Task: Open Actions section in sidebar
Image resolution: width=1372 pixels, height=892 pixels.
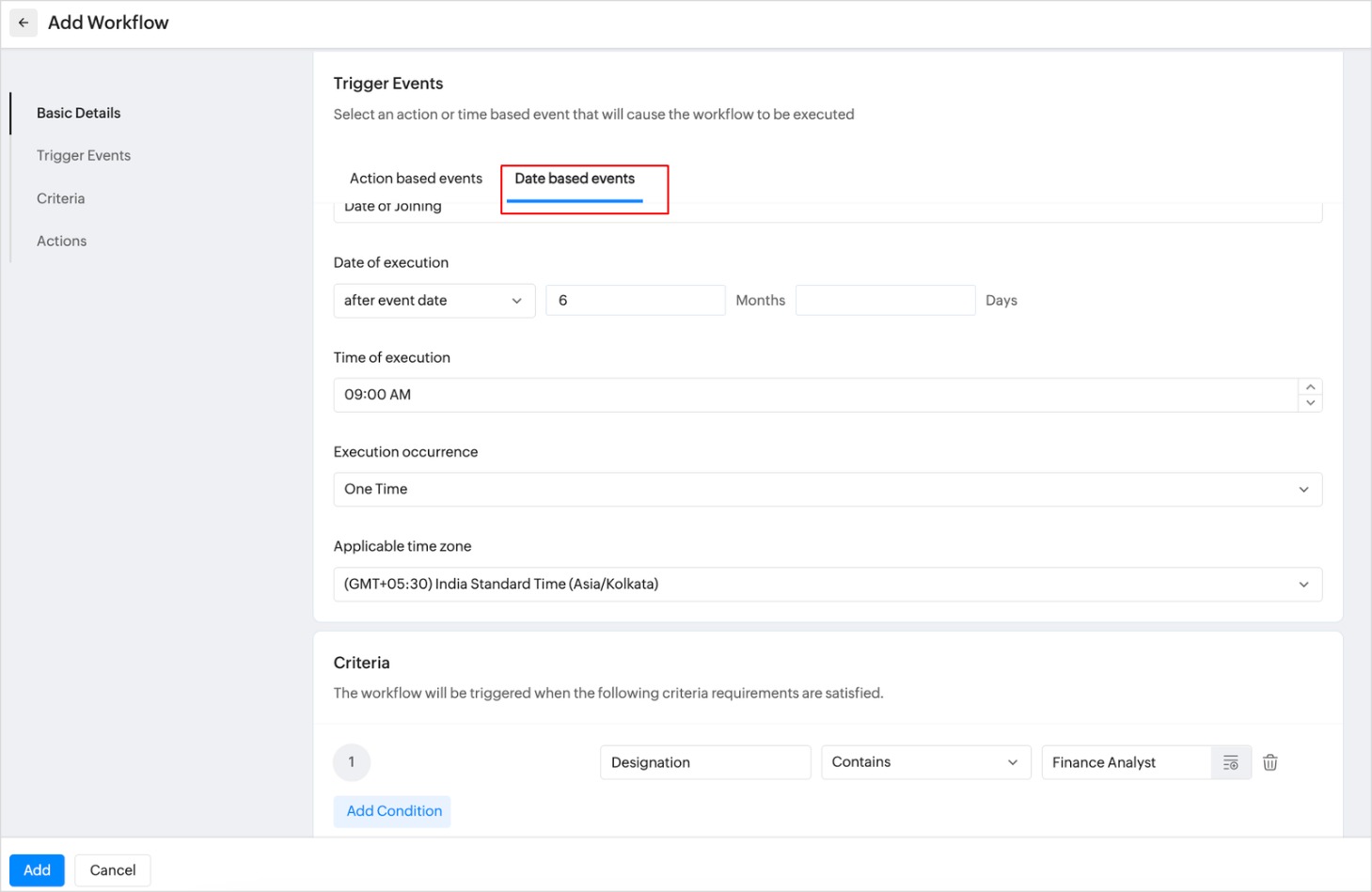Action: pos(62,242)
